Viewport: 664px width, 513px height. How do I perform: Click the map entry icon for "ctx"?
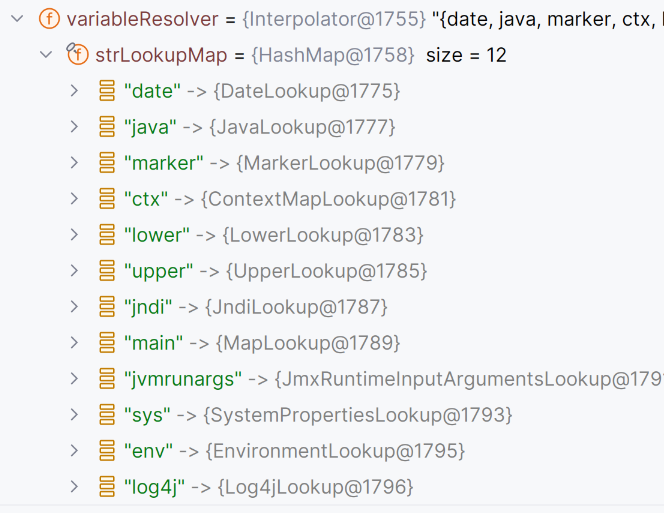[107, 199]
